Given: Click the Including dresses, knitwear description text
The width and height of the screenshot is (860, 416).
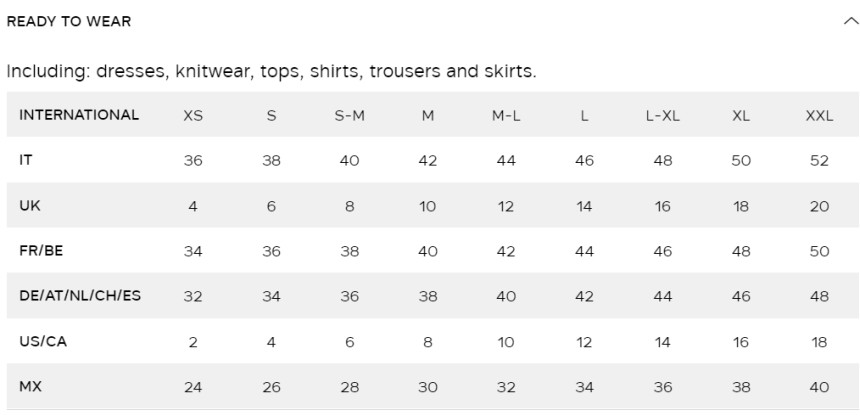Looking at the screenshot, I should pyautogui.click(x=271, y=71).
